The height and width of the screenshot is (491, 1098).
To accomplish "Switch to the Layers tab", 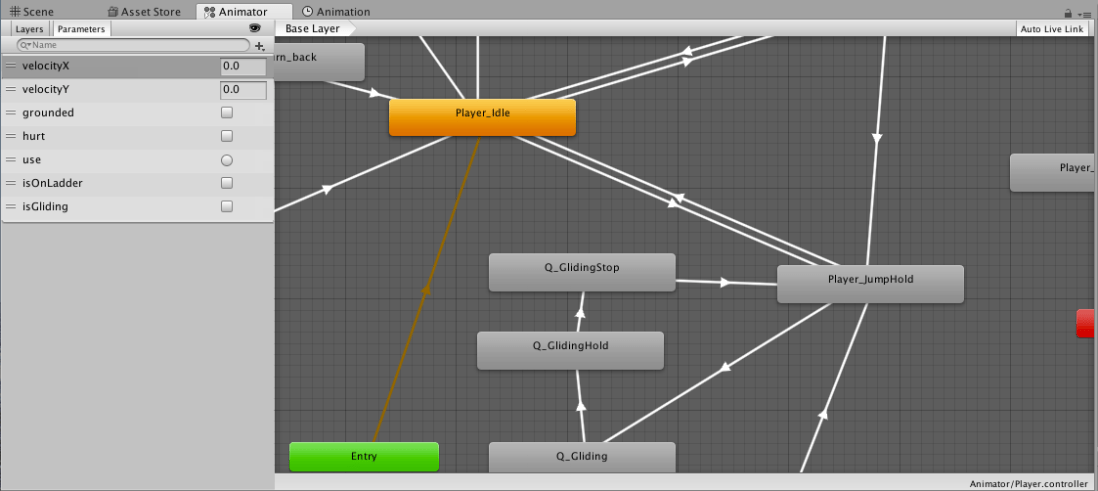I will 29,29.
